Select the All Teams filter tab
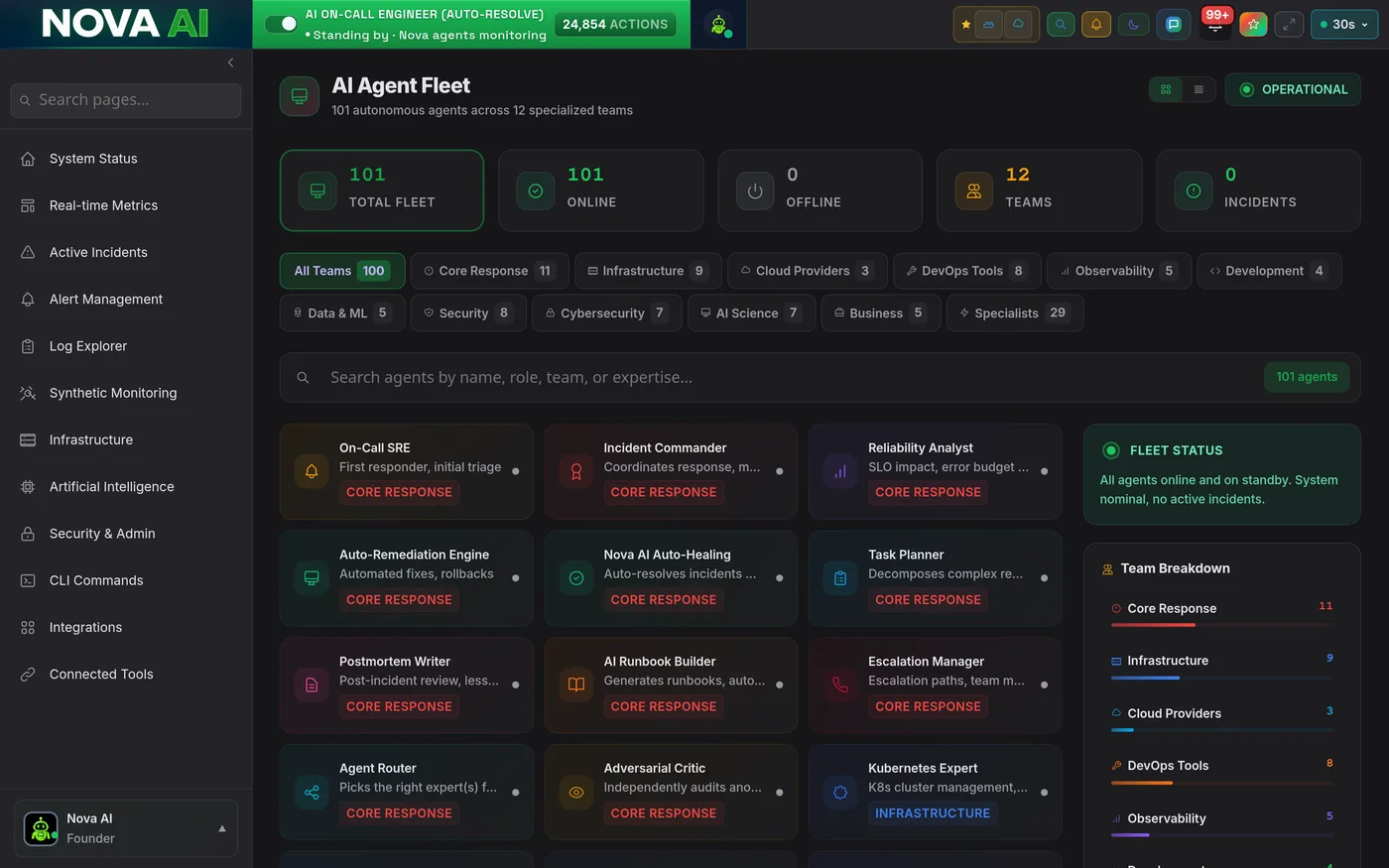 click(x=342, y=271)
